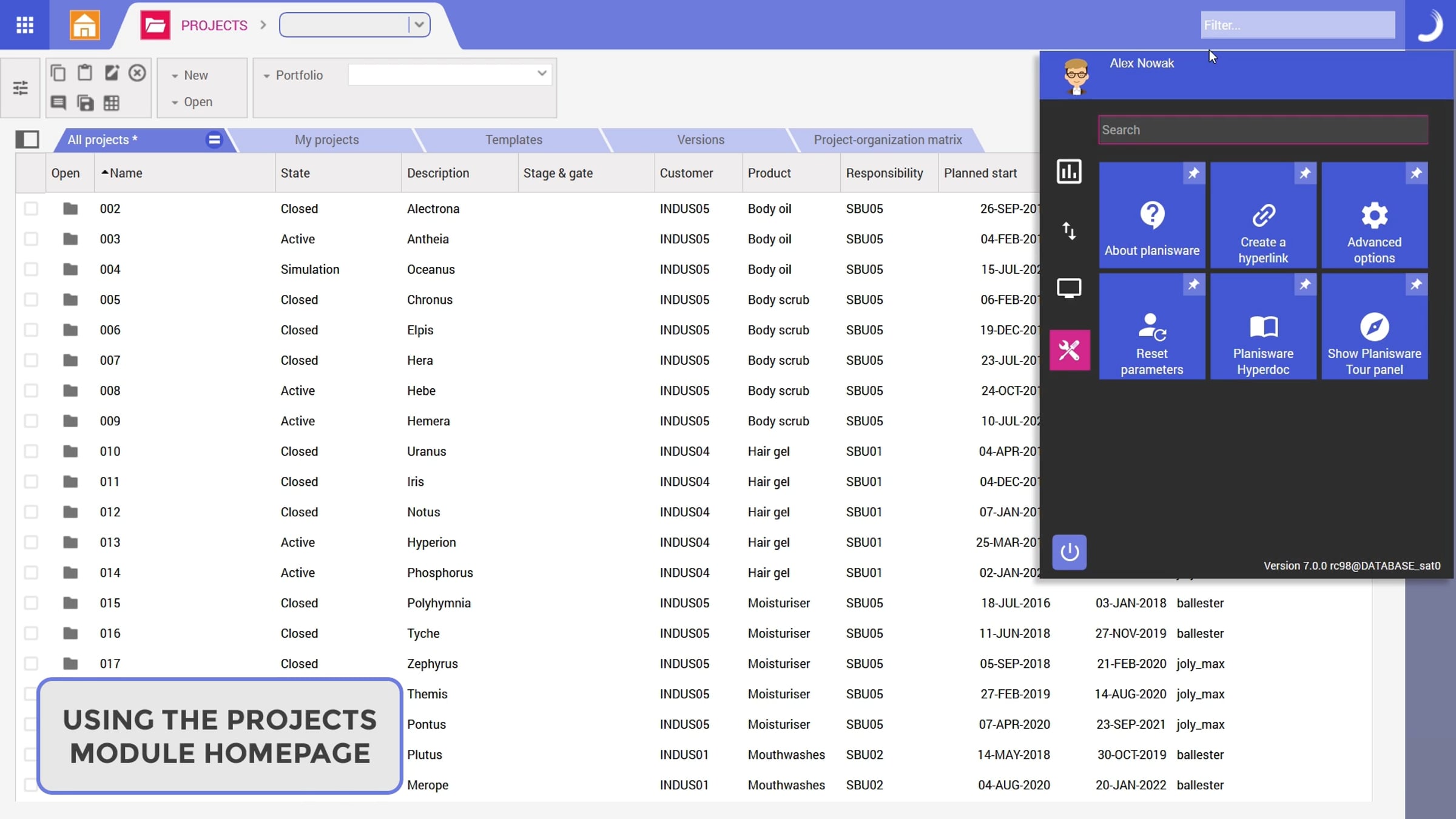Open Show Planisware Tour panel tile

point(1374,326)
